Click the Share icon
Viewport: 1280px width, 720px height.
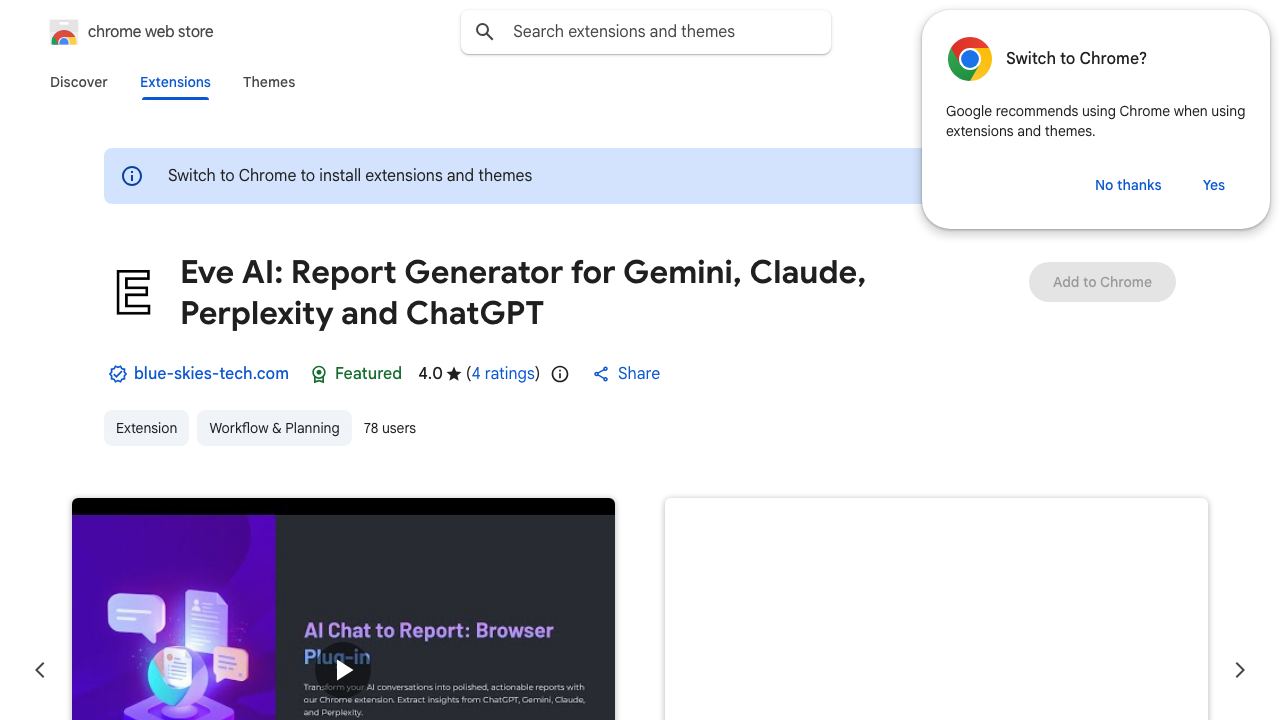(601, 374)
